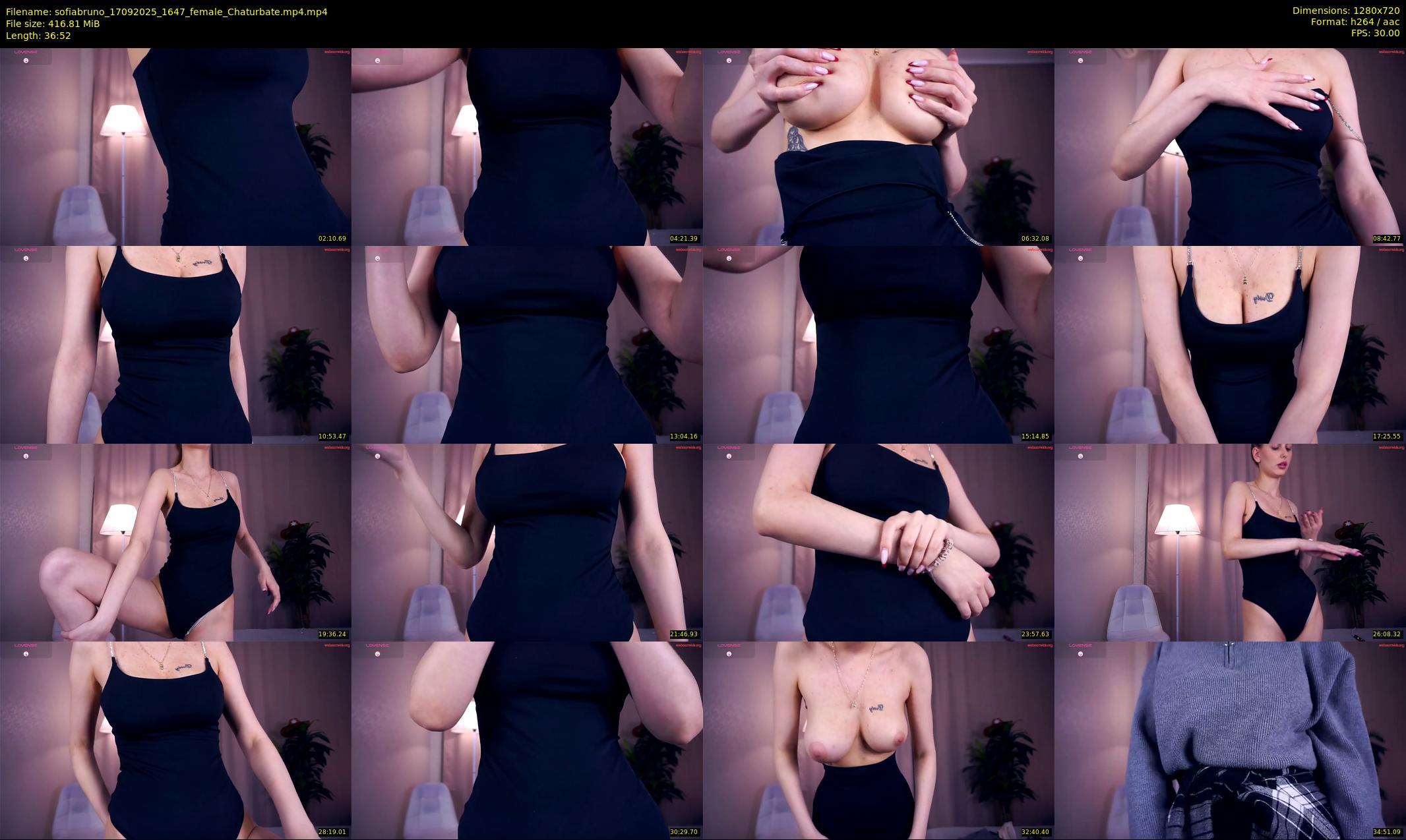1406x840 pixels.
Task: Open the frame labeled 23:57.63
Action: (878, 542)
